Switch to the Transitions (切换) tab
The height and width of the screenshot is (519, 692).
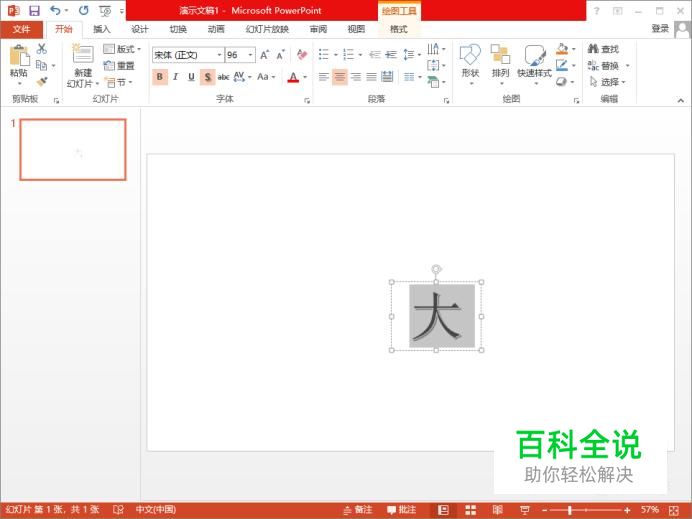click(x=178, y=29)
